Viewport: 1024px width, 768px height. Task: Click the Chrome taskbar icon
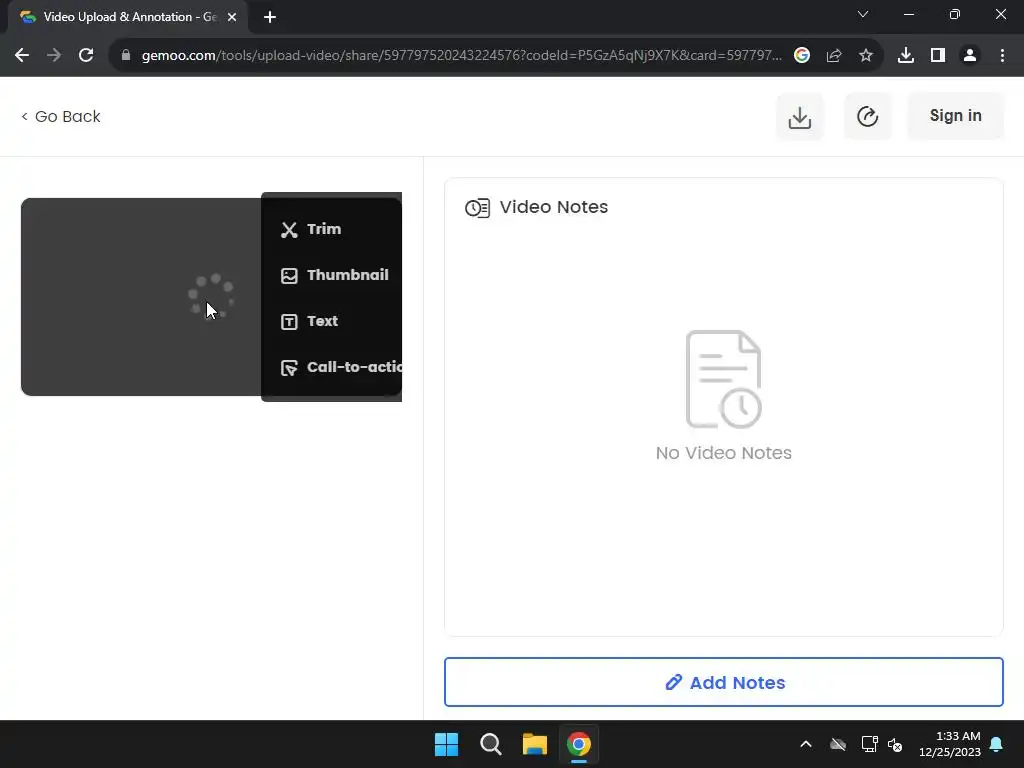[x=579, y=744]
